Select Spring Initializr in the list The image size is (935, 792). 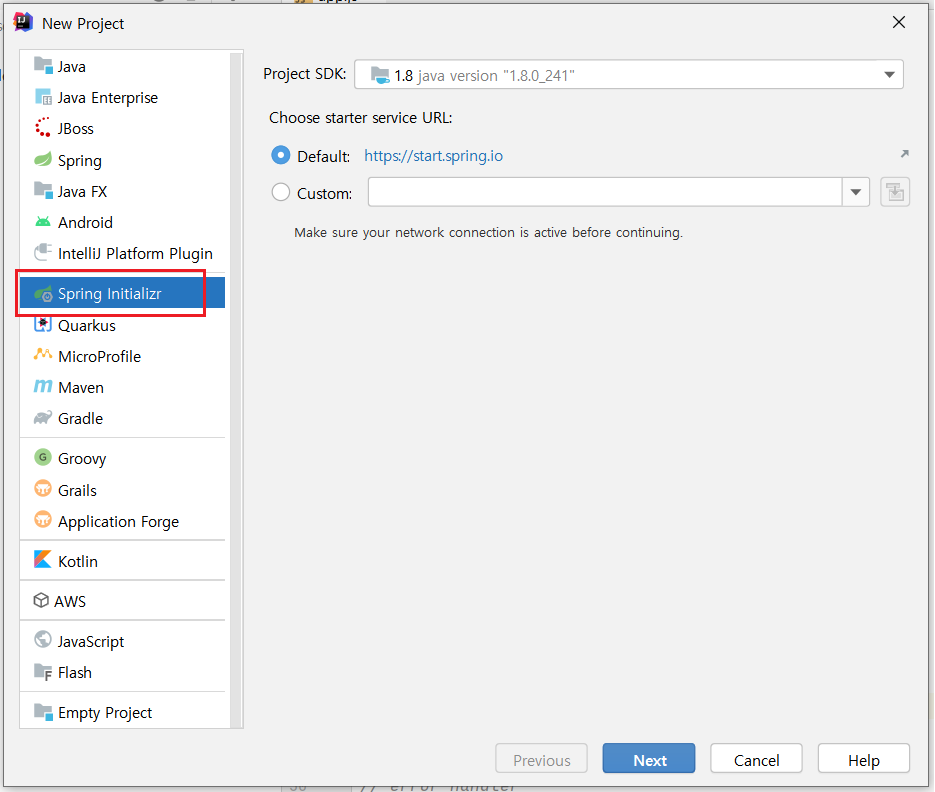click(x=122, y=293)
